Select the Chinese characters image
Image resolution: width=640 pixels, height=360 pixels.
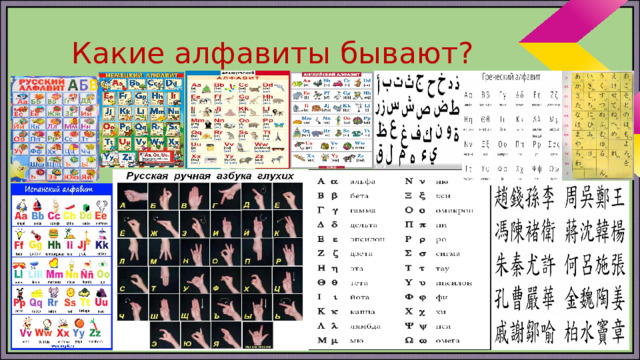pos(560,265)
